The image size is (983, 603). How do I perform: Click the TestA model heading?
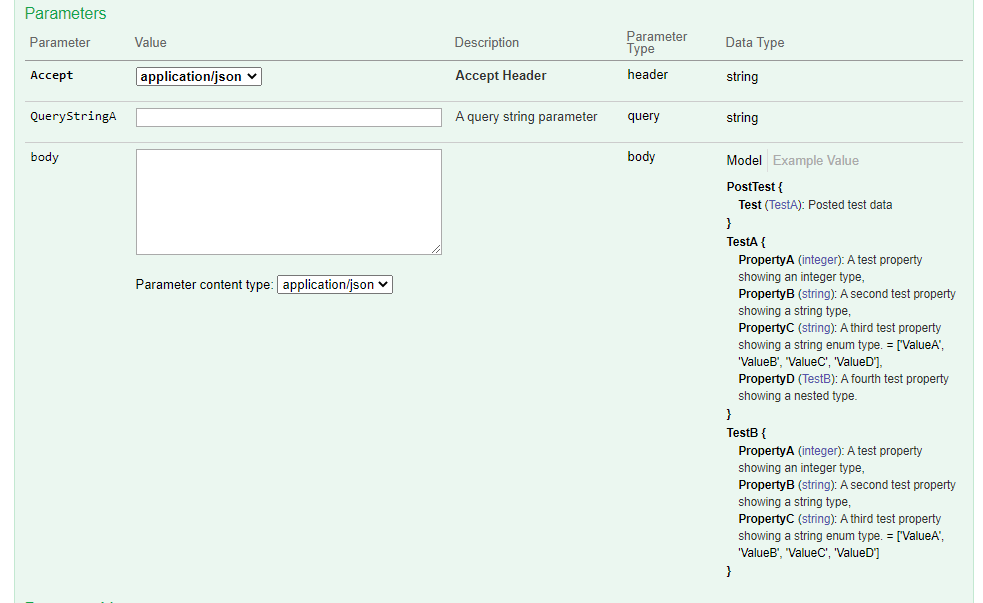(x=742, y=241)
